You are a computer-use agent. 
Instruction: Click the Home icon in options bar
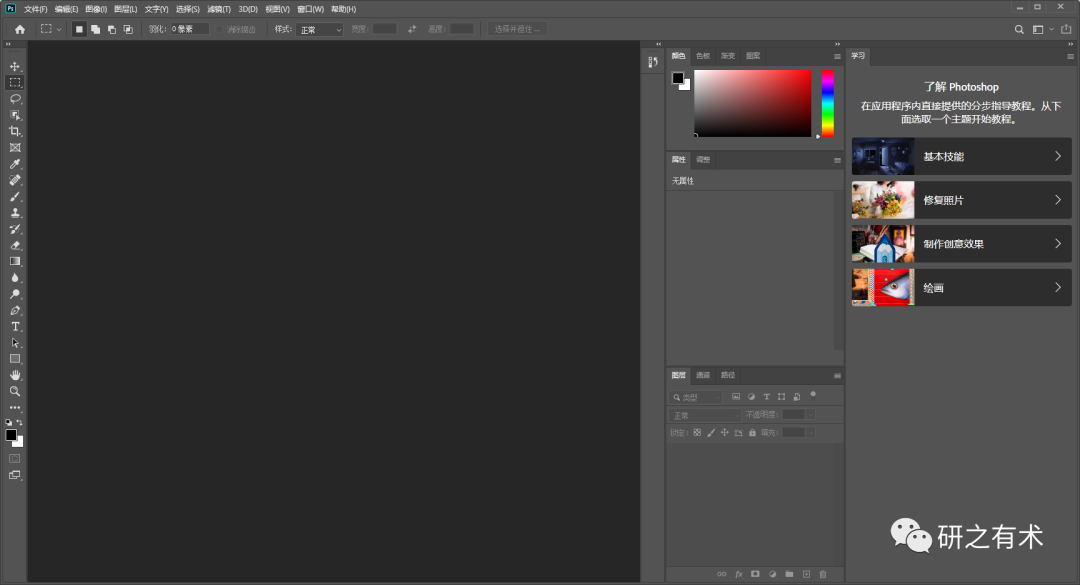tap(20, 29)
